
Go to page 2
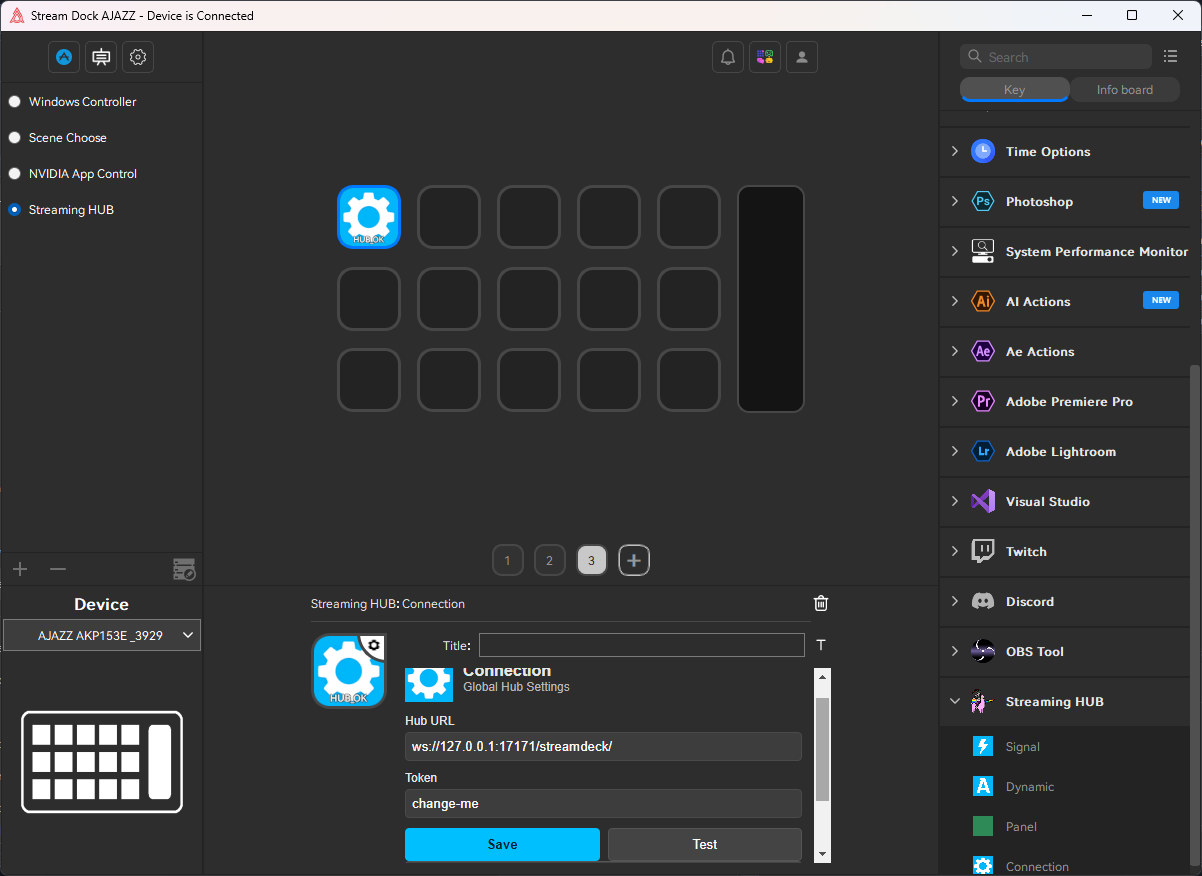[x=550, y=560]
